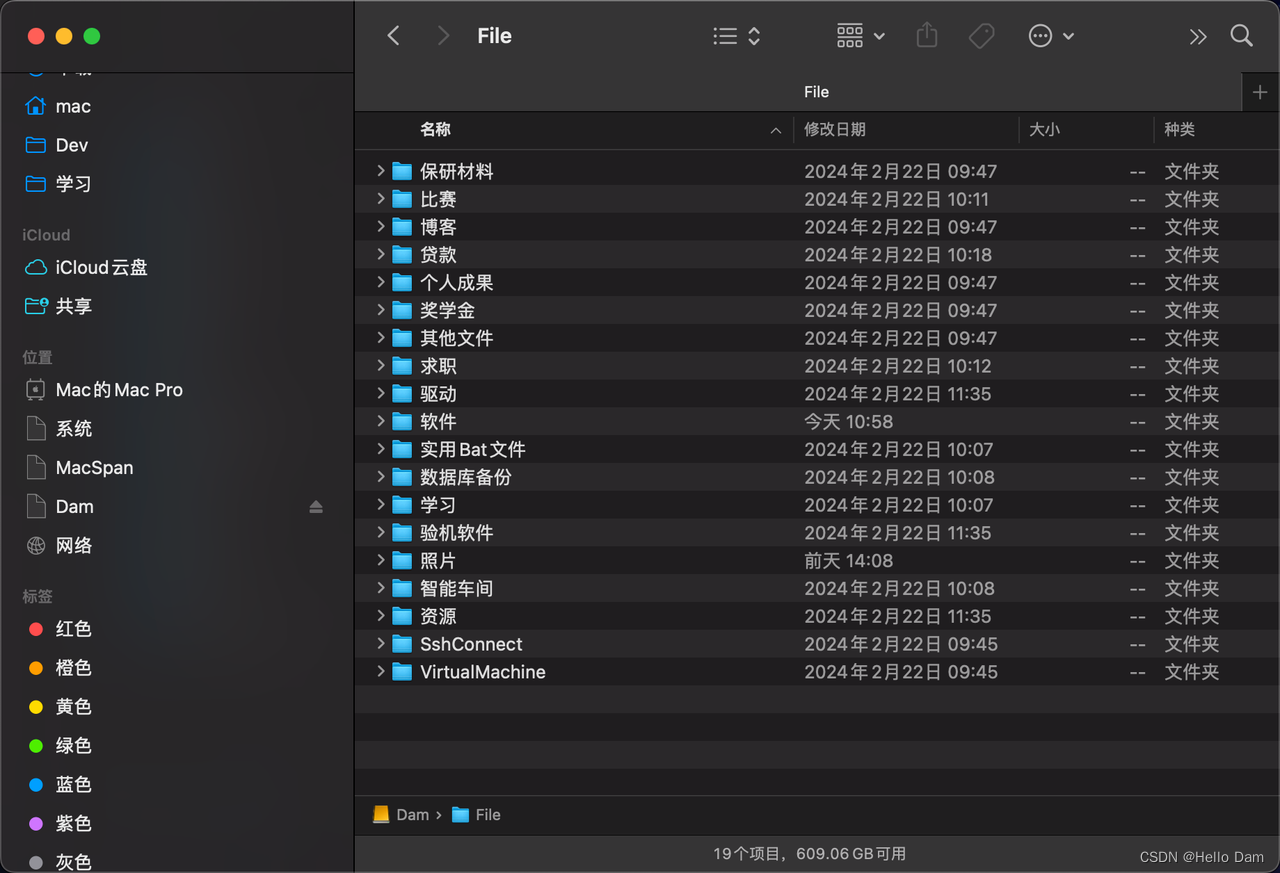Open the group-by options dropdown
The image size is (1280, 873).
pyautogui.click(x=860, y=36)
